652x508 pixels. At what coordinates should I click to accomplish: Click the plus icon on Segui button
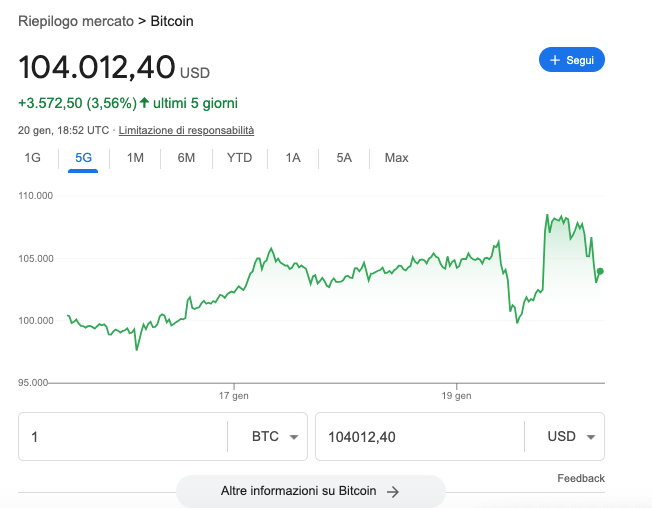click(555, 60)
